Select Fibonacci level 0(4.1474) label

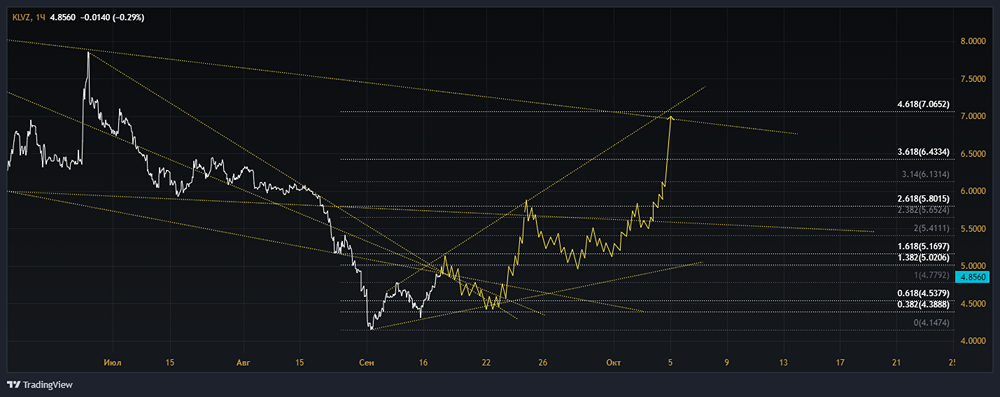coord(932,323)
